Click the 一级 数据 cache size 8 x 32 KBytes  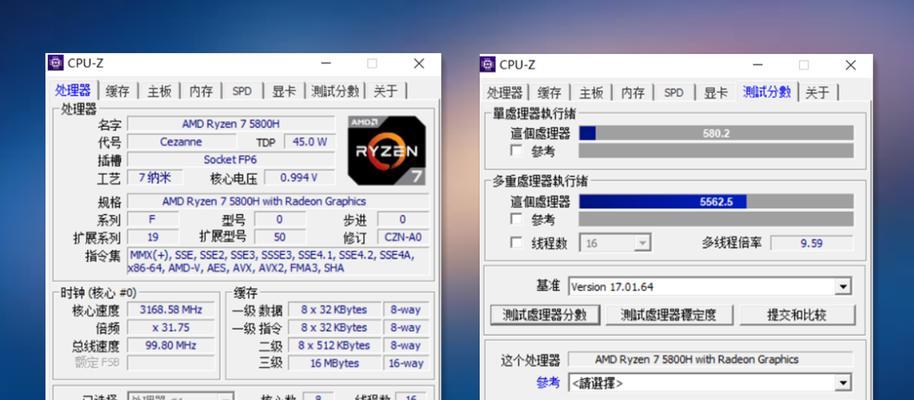click(335, 310)
